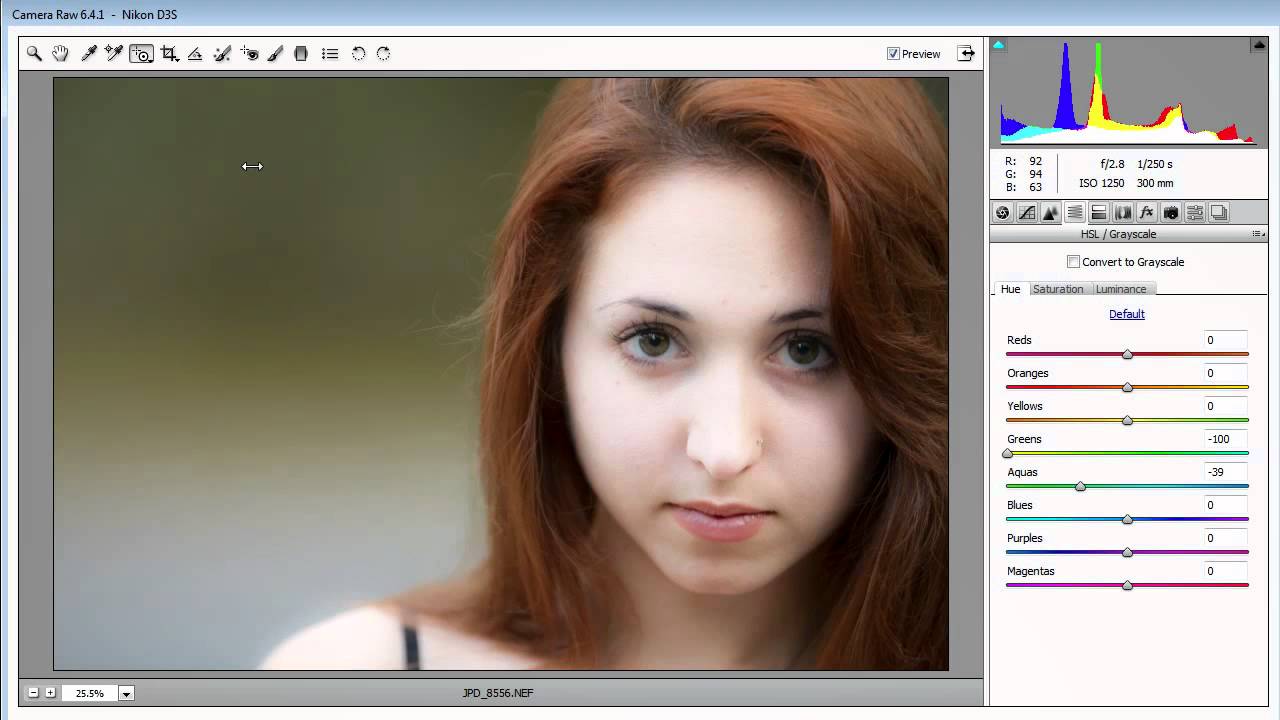Select the White Balance eyedropper tool
The height and width of the screenshot is (720, 1280).
(89, 54)
